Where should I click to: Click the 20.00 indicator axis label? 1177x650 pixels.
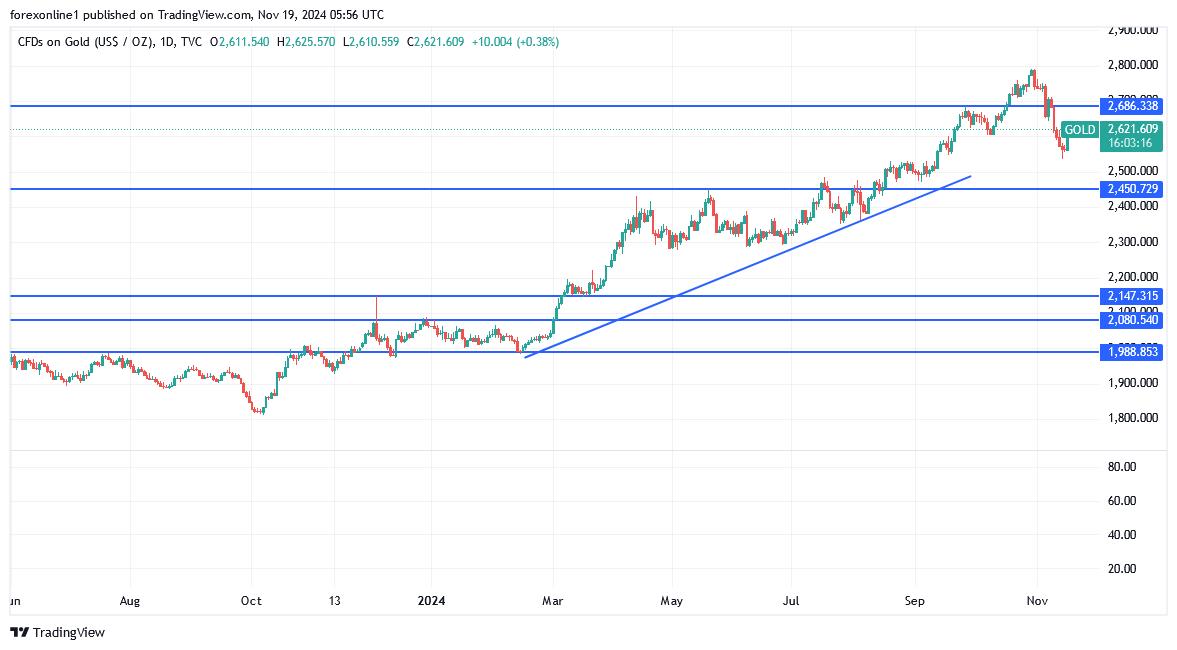tap(1122, 568)
